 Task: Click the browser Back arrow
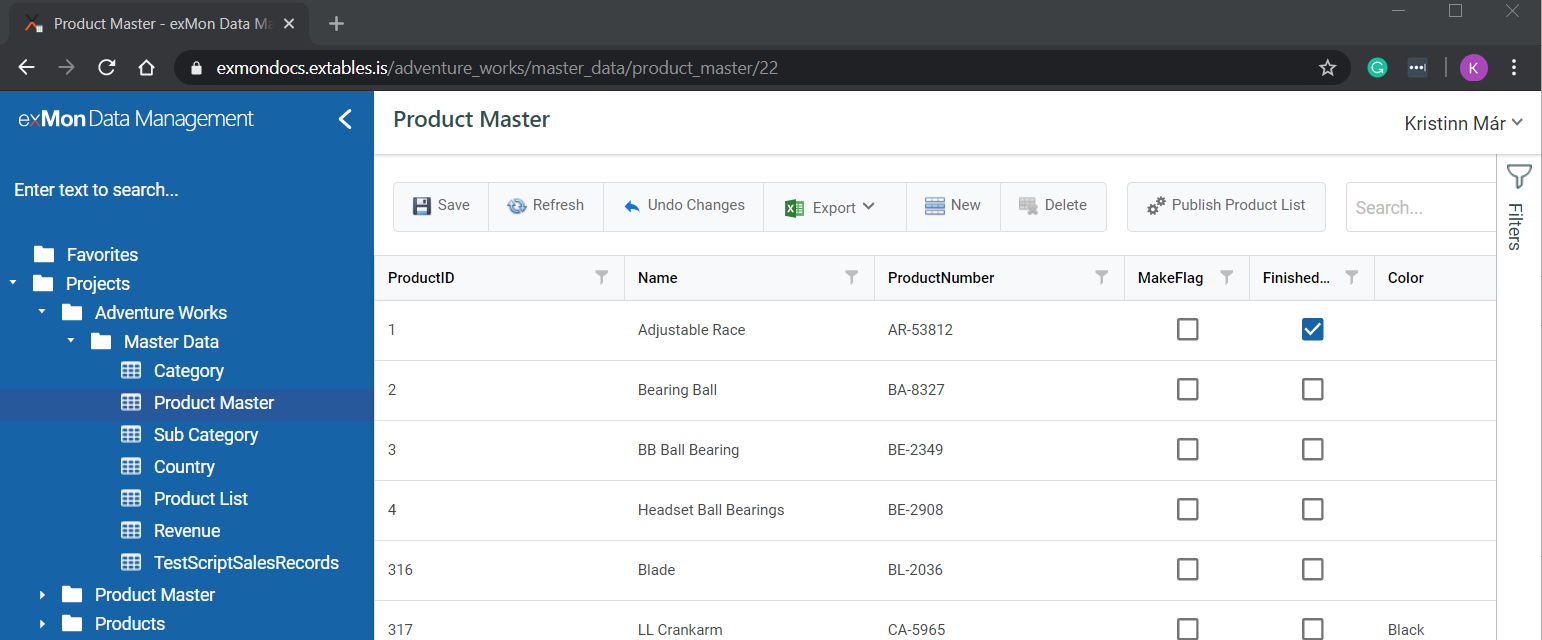(x=27, y=67)
